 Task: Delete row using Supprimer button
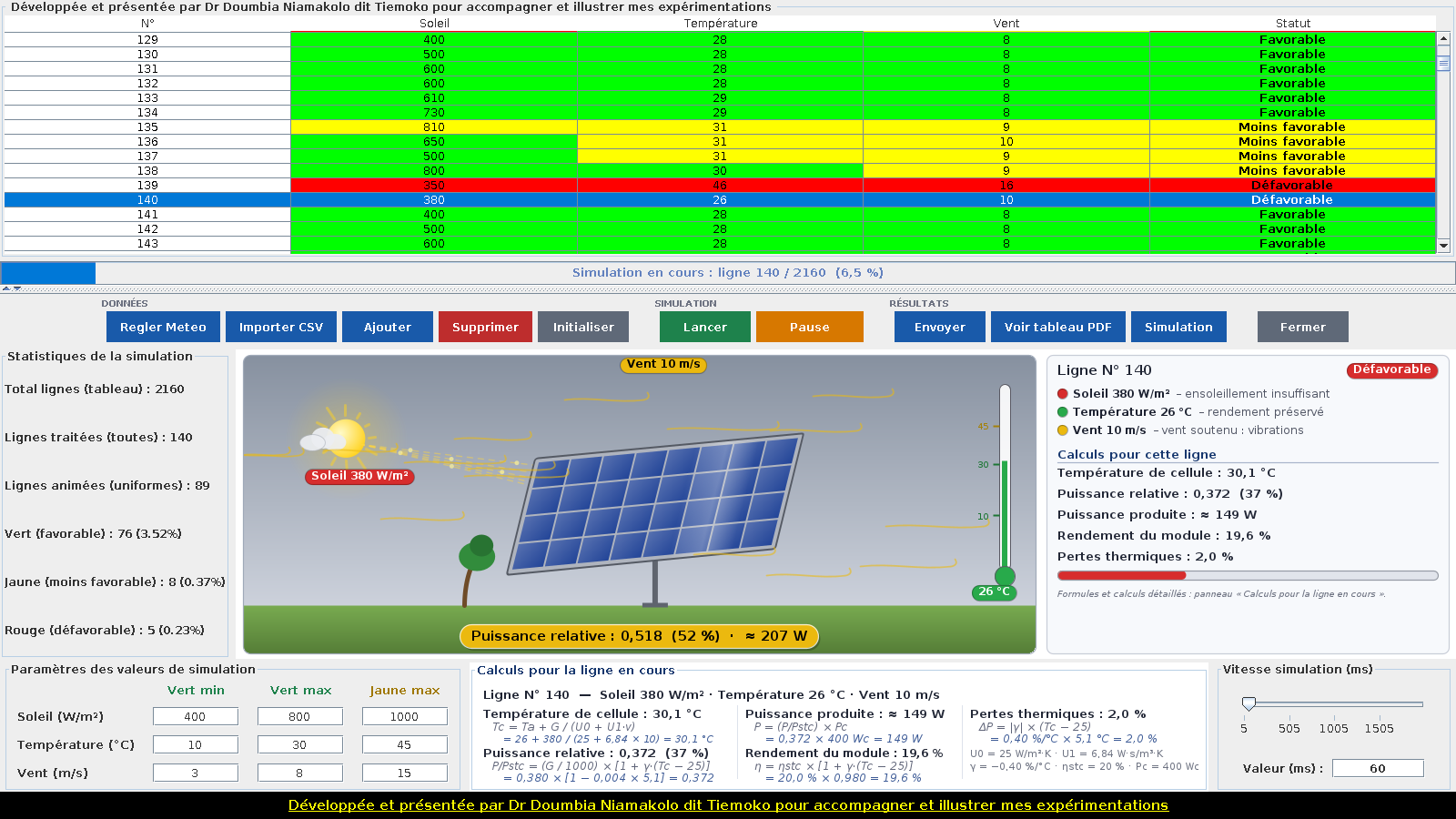pyautogui.click(x=485, y=327)
